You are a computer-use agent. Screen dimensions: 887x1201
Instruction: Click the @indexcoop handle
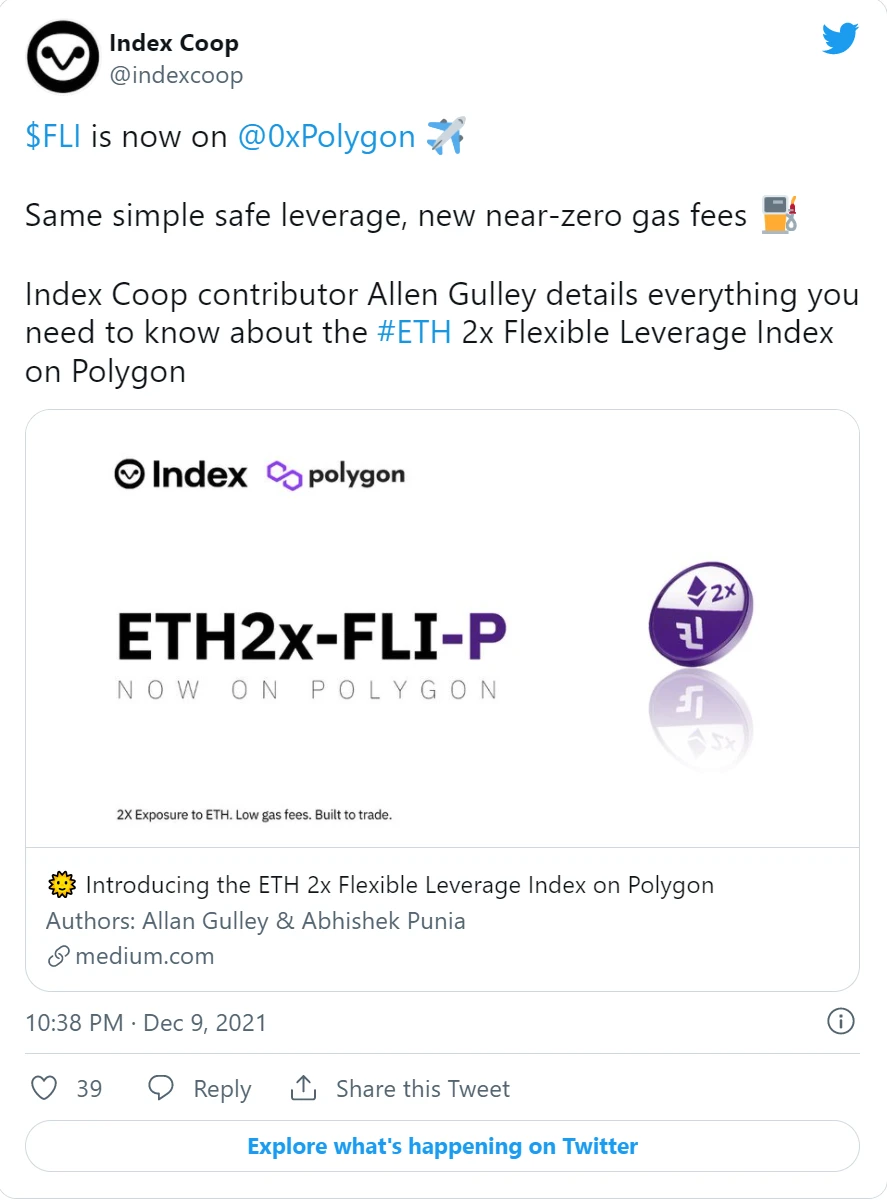[176, 75]
